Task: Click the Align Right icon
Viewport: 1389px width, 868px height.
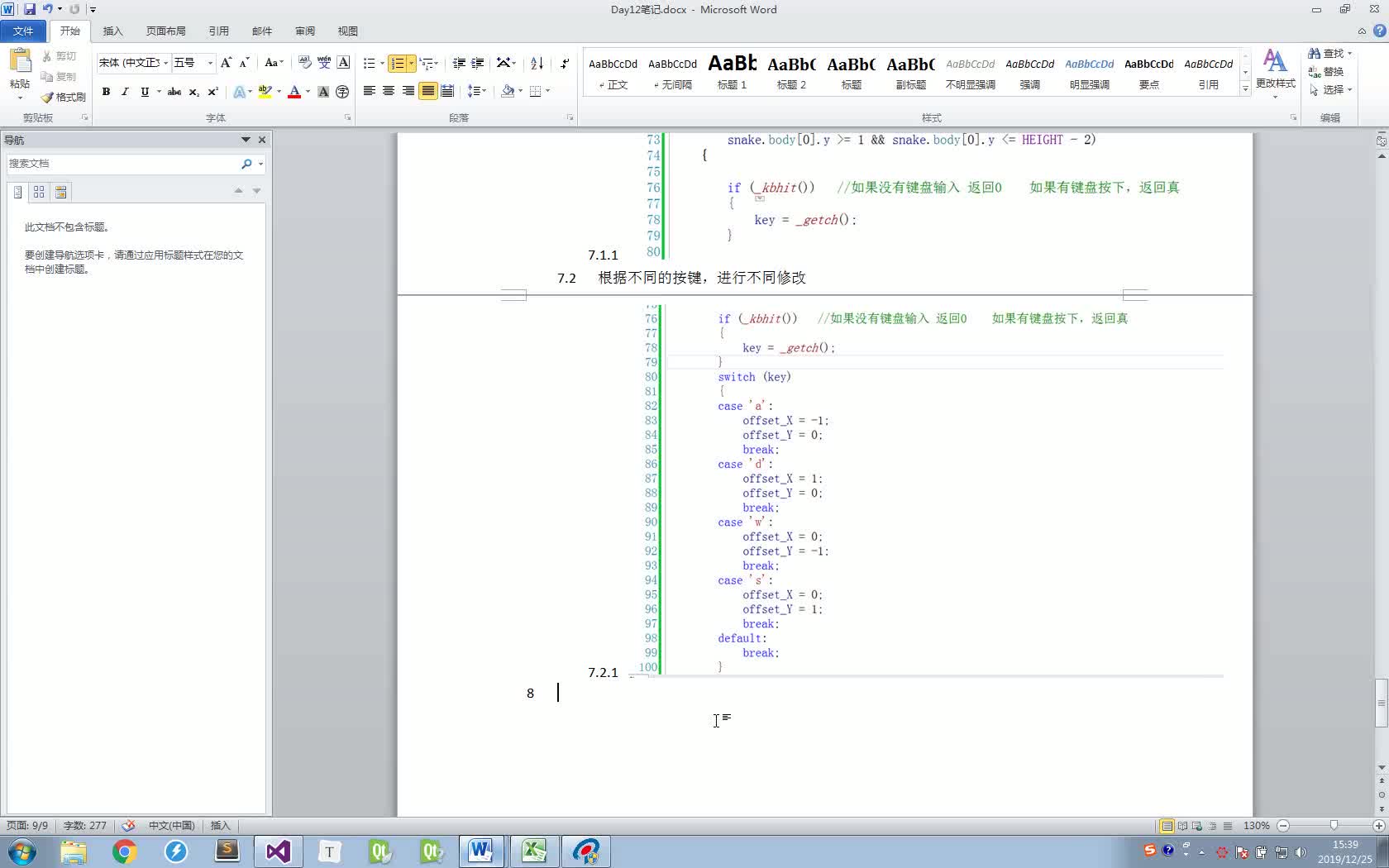Action: click(408, 91)
